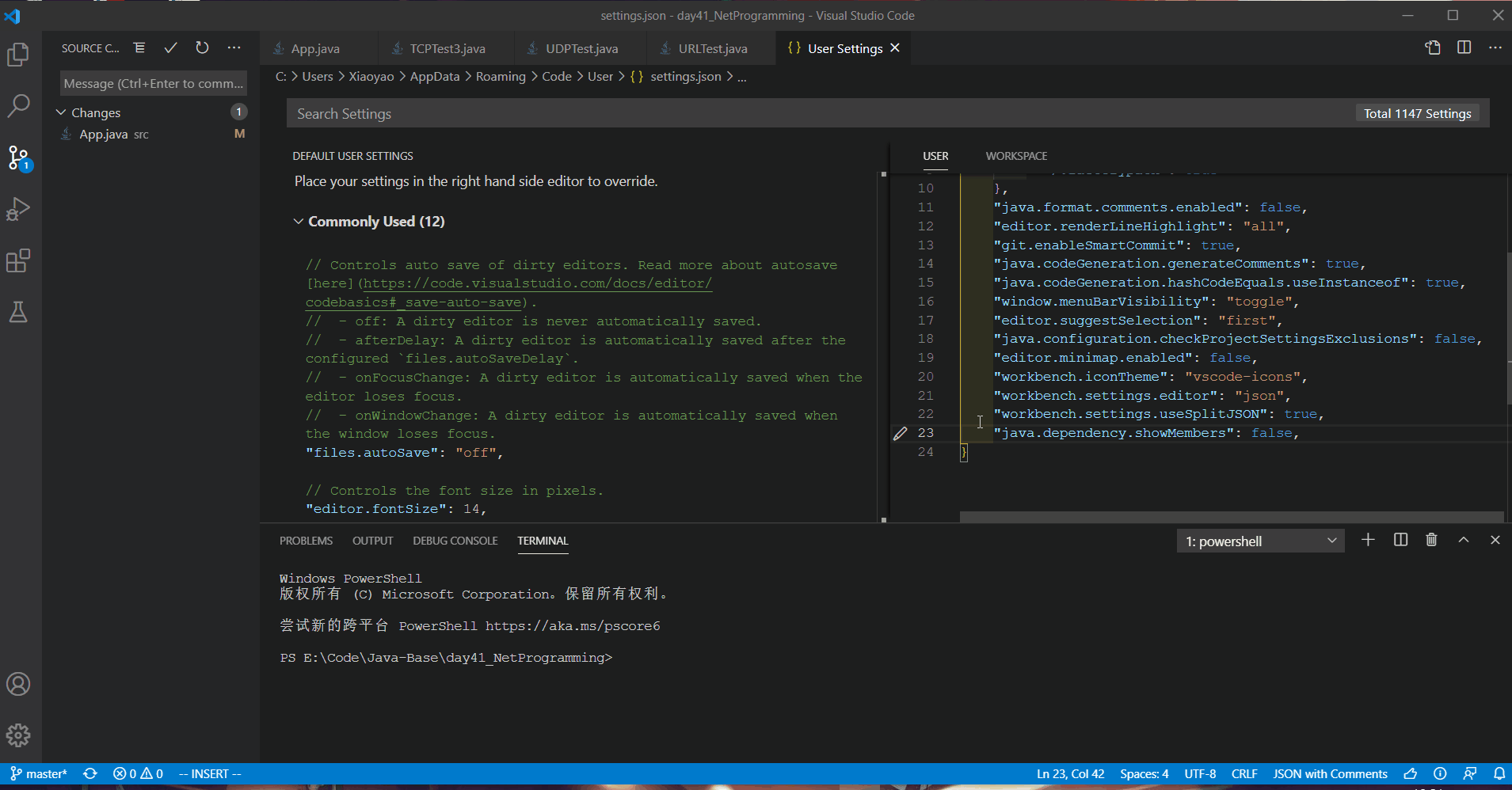Open the Explorer view in activity bar
The height and width of the screenshot is (790, 1512).
point(18,55)
